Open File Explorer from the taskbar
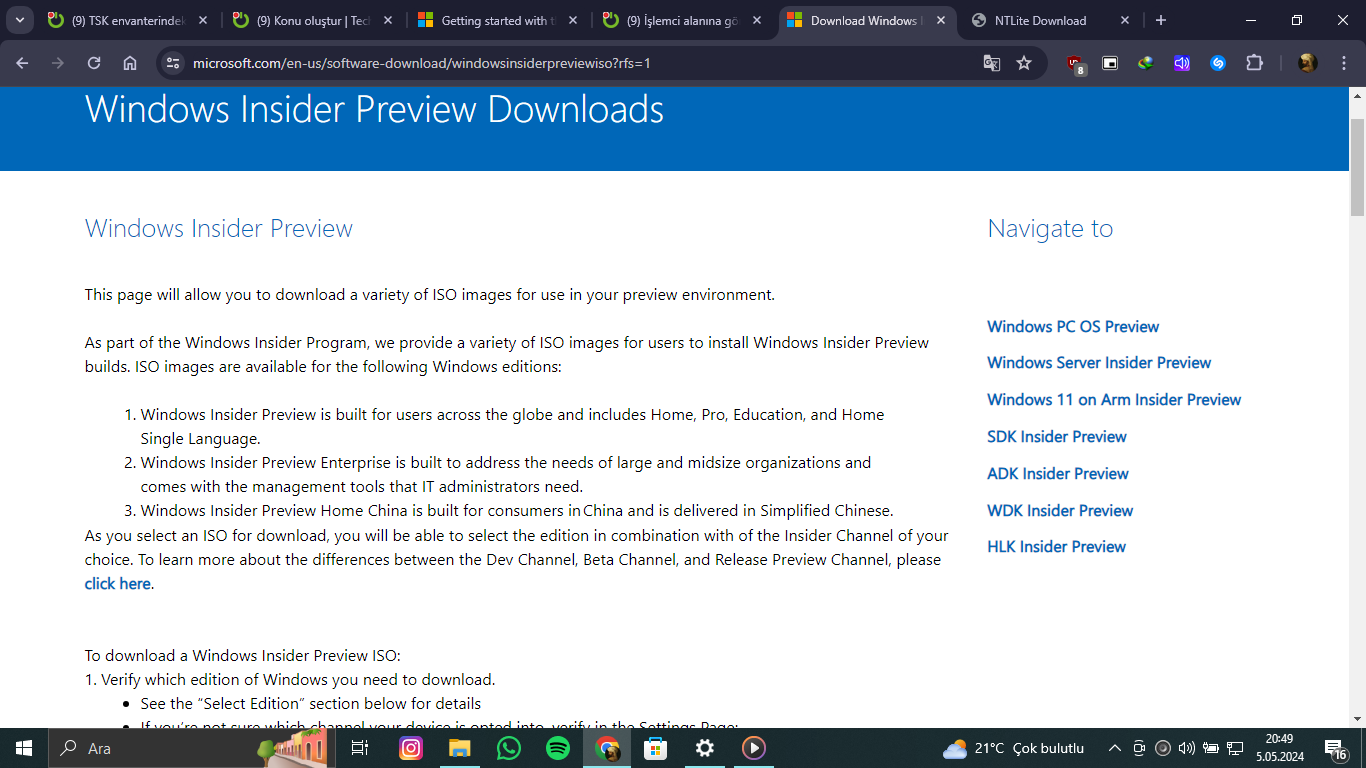Screen dimensions: 1366x768 click(x=460, y=748)
